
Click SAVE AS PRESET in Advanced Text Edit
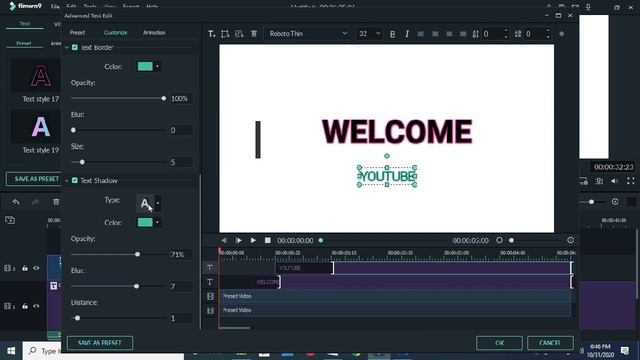pyautogui.click(x=100, y=343)
